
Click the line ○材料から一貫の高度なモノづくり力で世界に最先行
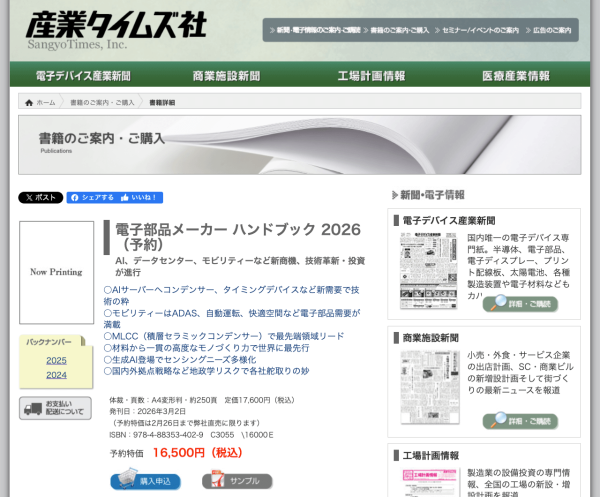click(x=207, y=348)
